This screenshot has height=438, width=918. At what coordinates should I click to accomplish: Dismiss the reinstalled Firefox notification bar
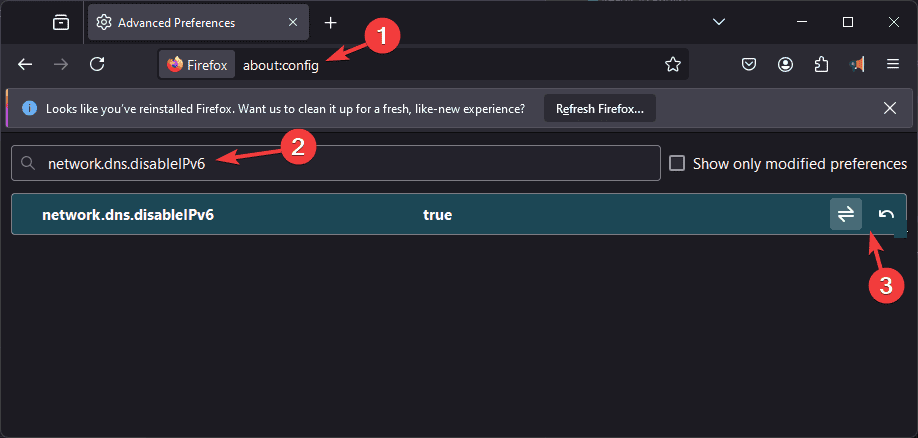click(x=890, y=108)
